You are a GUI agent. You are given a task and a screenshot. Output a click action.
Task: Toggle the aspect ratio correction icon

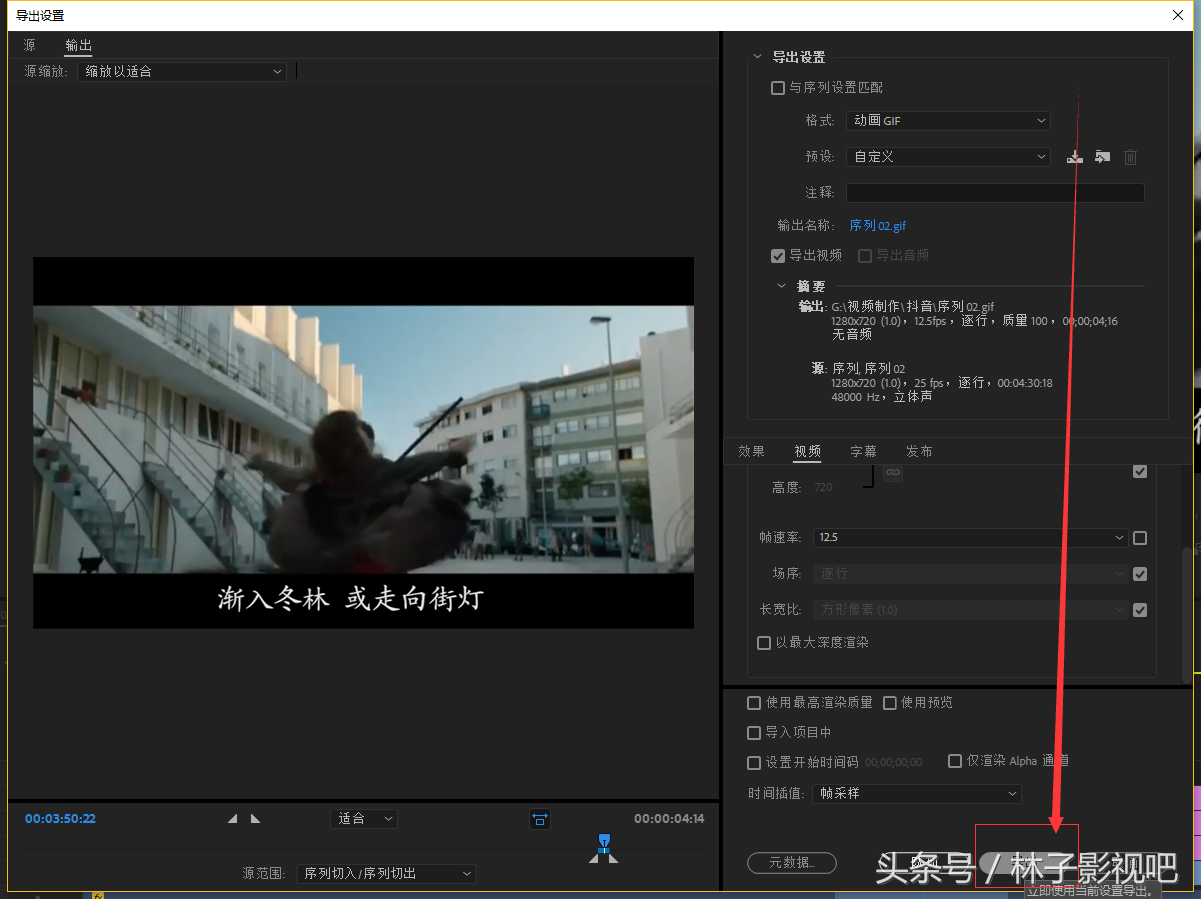(x=540, y=819)
